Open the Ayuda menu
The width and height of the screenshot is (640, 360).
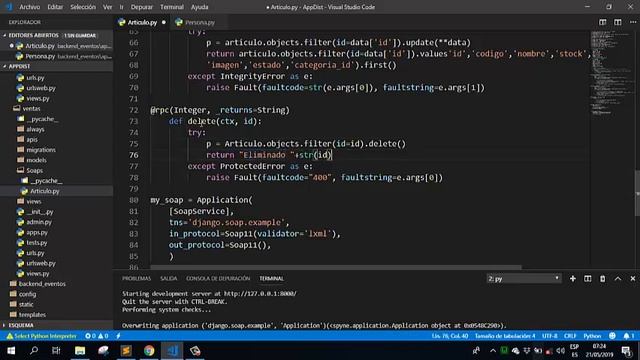[200, 7]
